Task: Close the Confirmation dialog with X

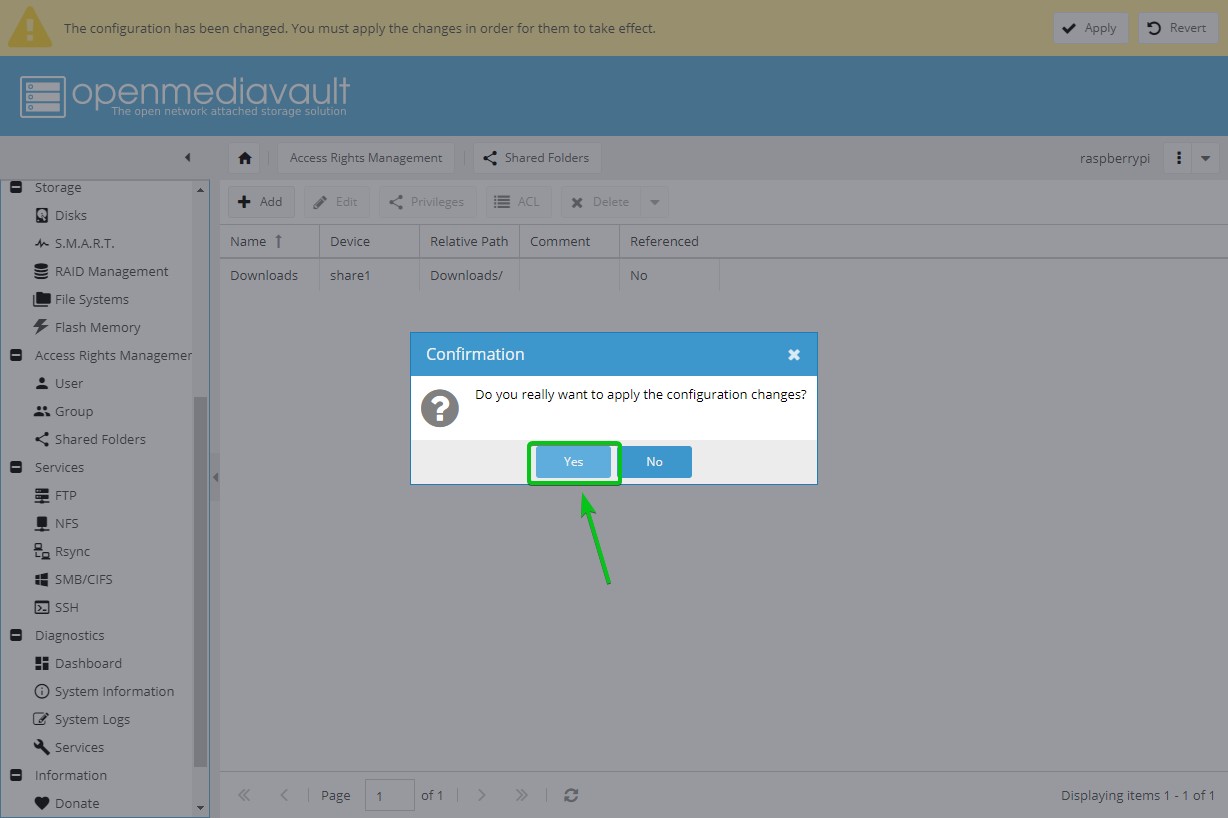Action: coord(793,355)
